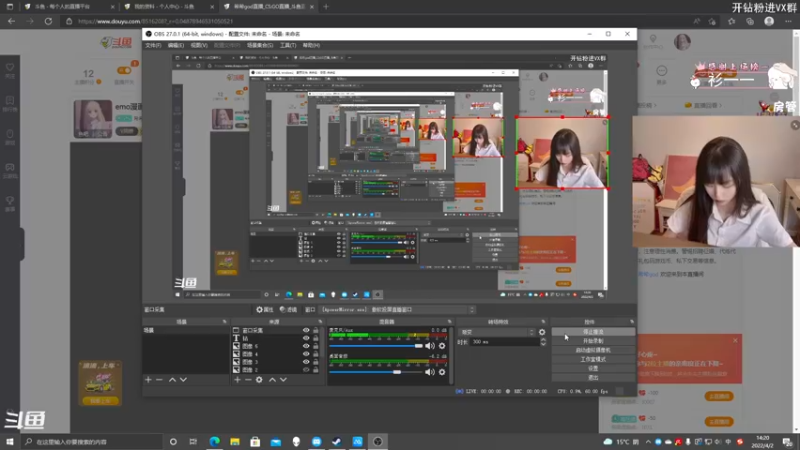Open the window selection dropdown for capture
Viewport: 800px width, 450px height.
coord(397,310)
